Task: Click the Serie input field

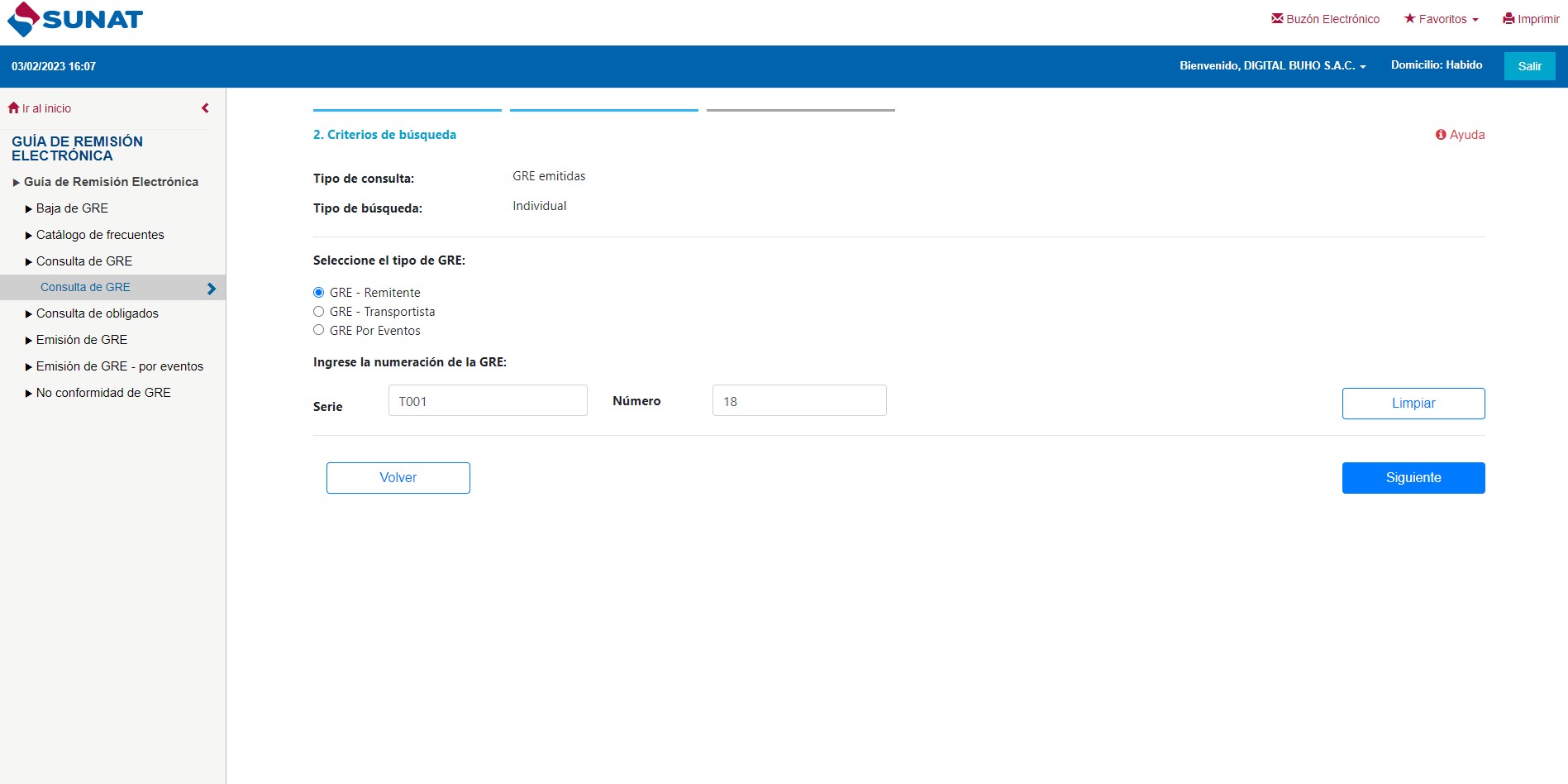Action: [488, 401]
